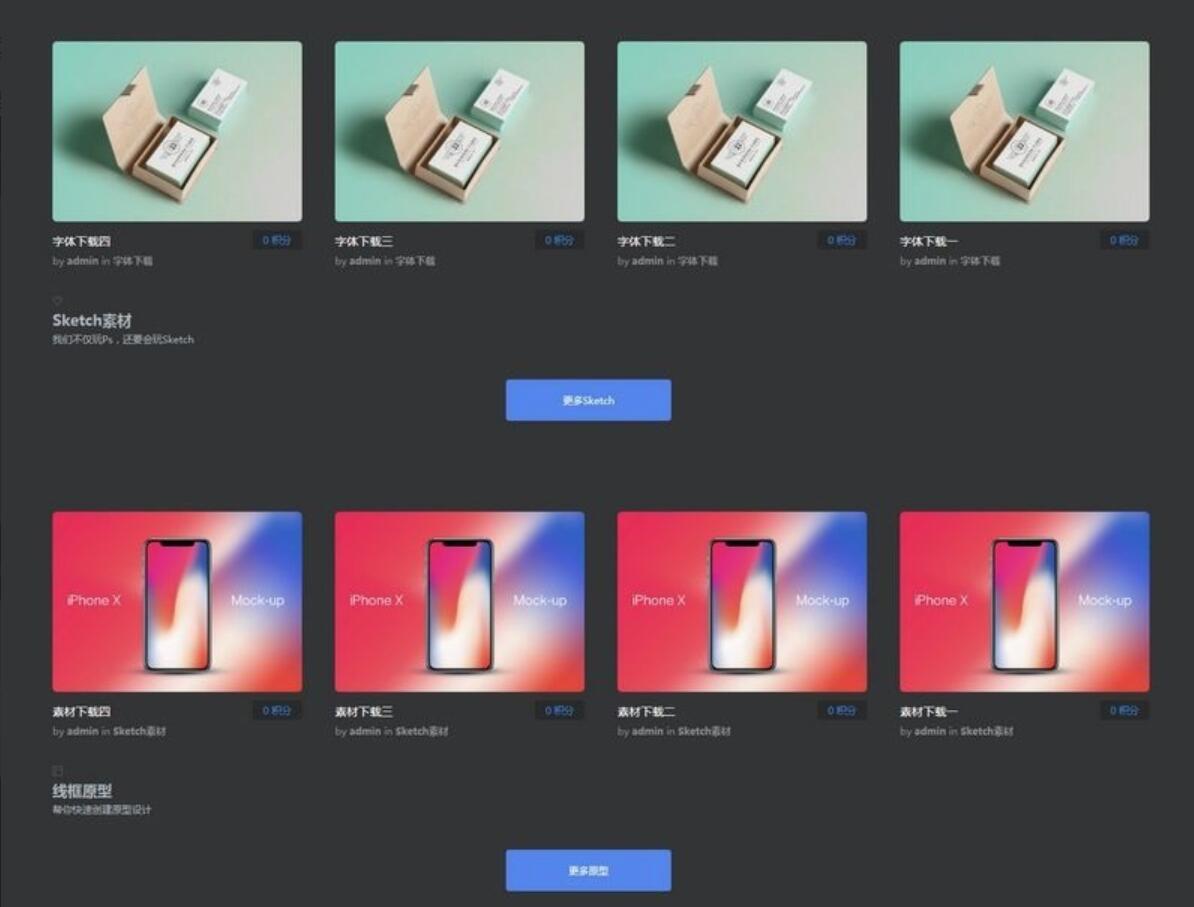Open admin author link under 字体下载四
The height and width of the screenshot is (907, 1194).
[x=82, y=260]
